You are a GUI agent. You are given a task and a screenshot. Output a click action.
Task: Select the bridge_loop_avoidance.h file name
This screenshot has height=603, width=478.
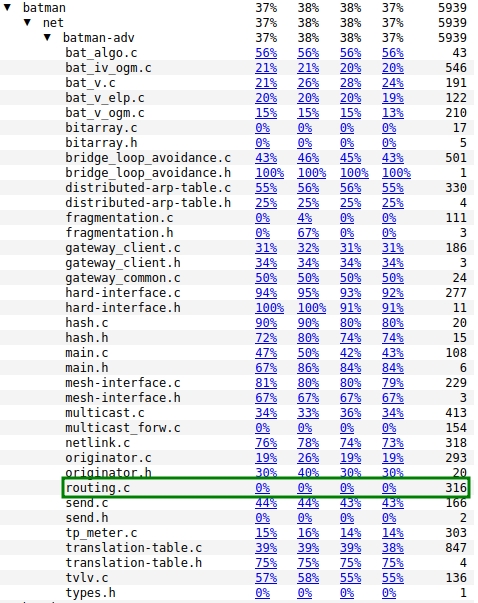pyautogui.click(x=148, y=173)
